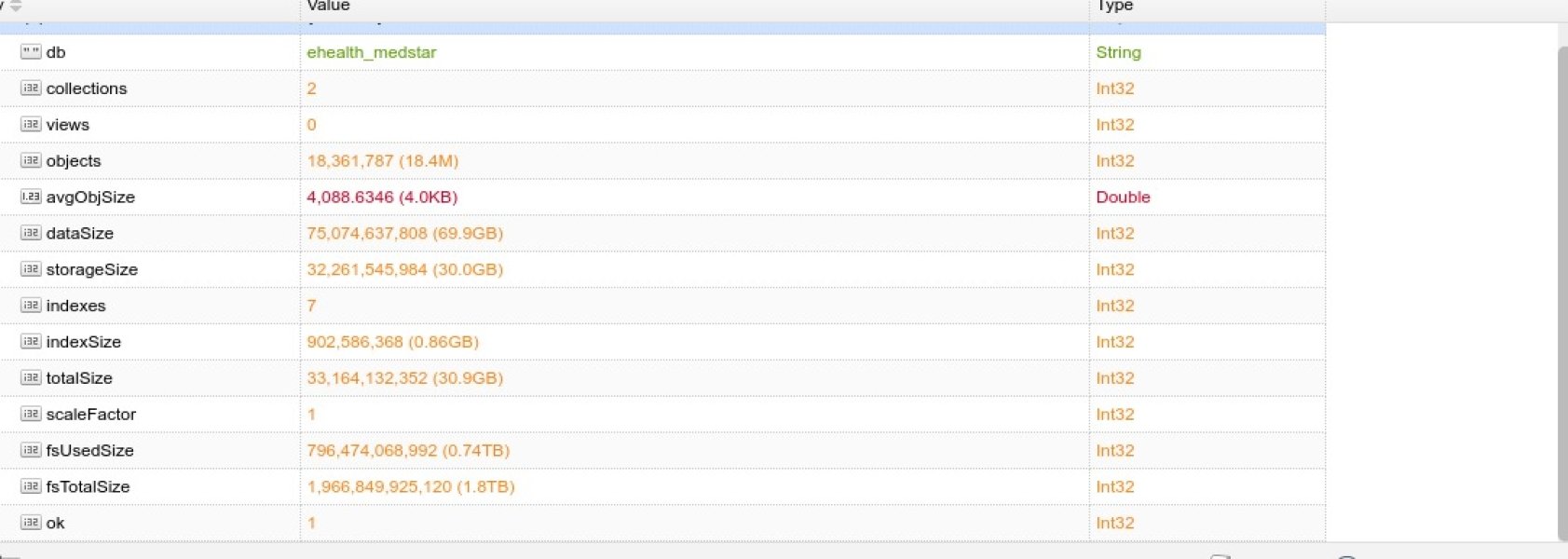The height and width of the screenshot is (559, 1568).
Task: Select the ehealth_medstar db value
Action: (x=371, y=52)
